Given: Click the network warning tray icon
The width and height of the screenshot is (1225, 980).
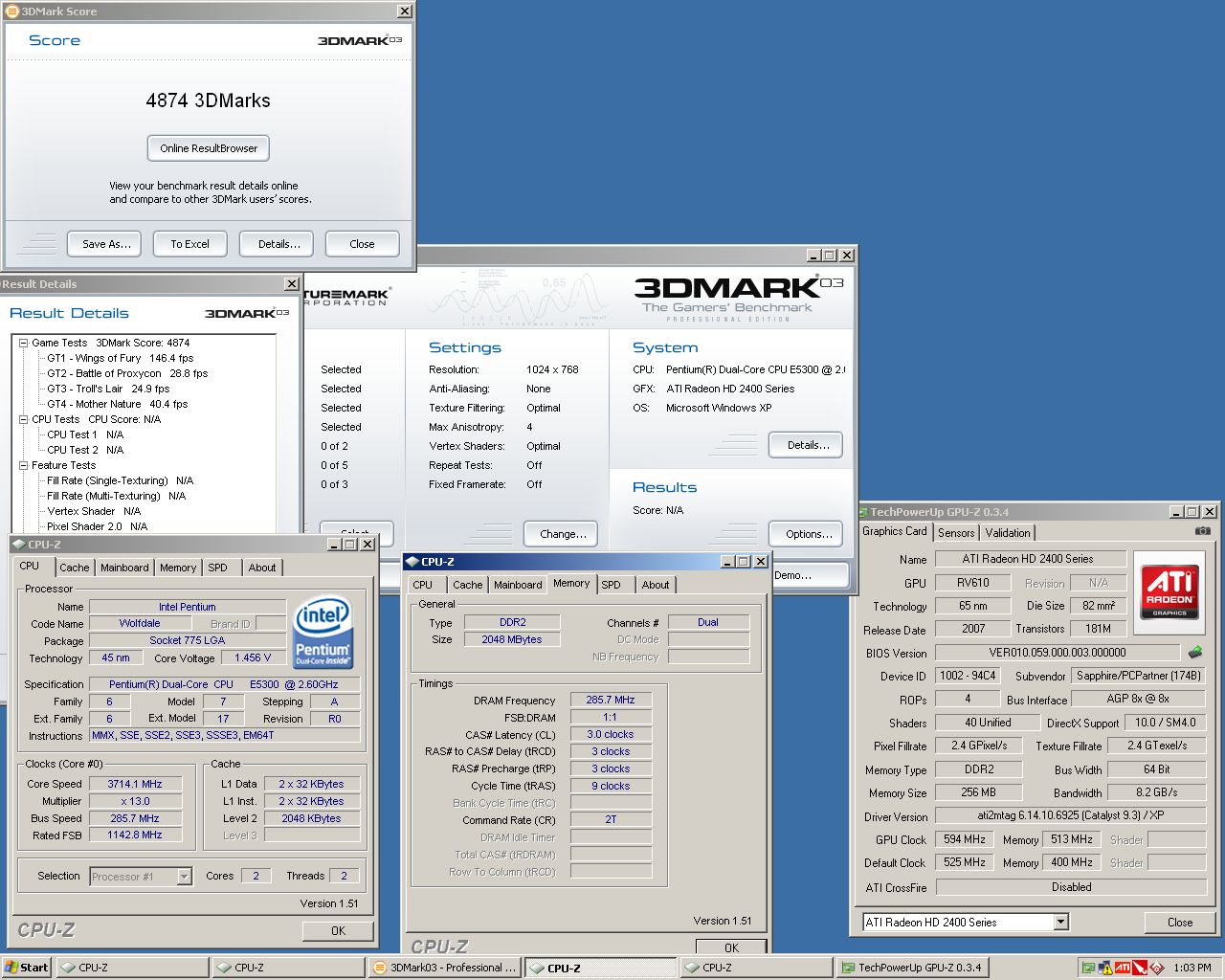Looking at the screenshot, I should [x=1105, y=968].
